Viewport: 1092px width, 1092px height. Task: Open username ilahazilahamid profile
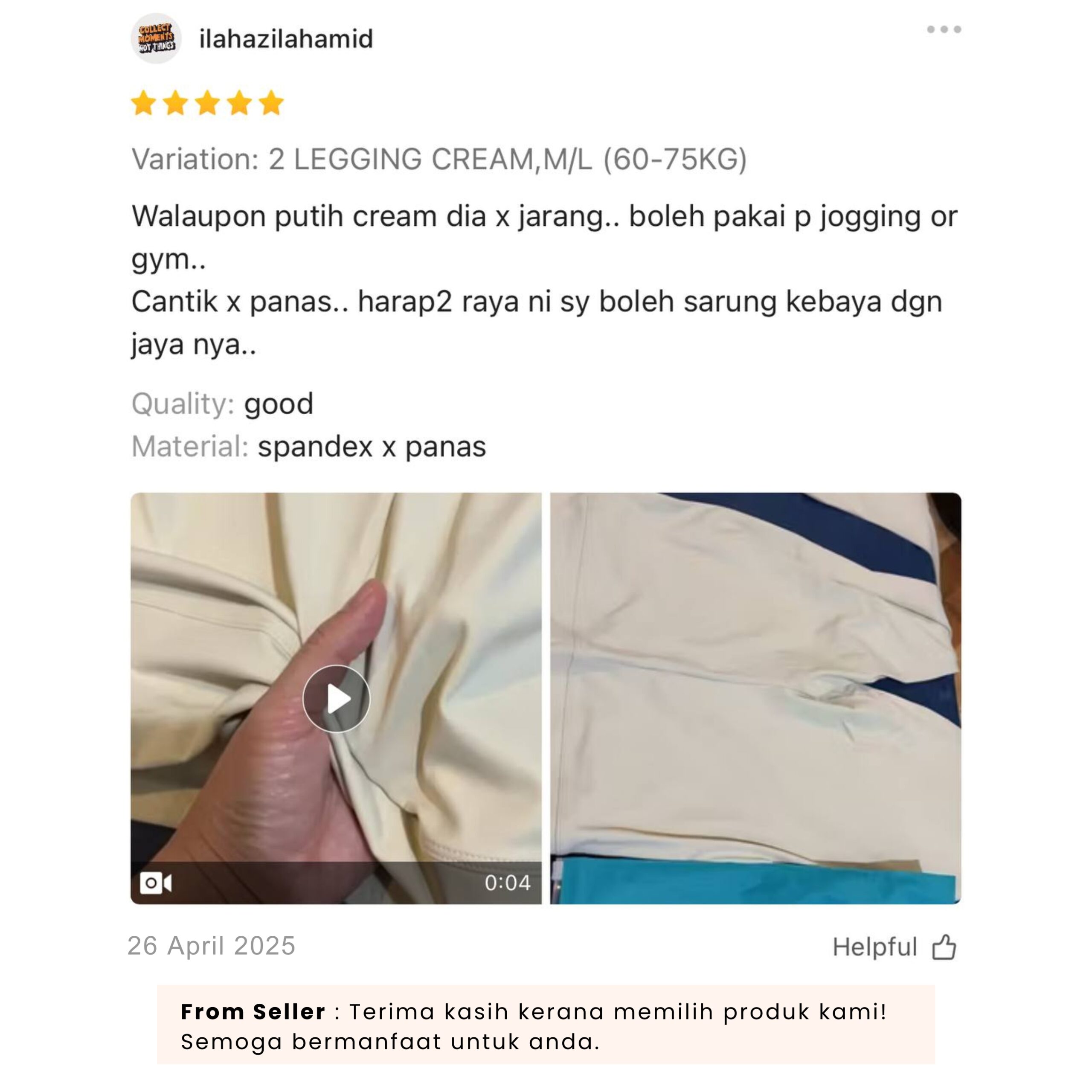(286, 39)
